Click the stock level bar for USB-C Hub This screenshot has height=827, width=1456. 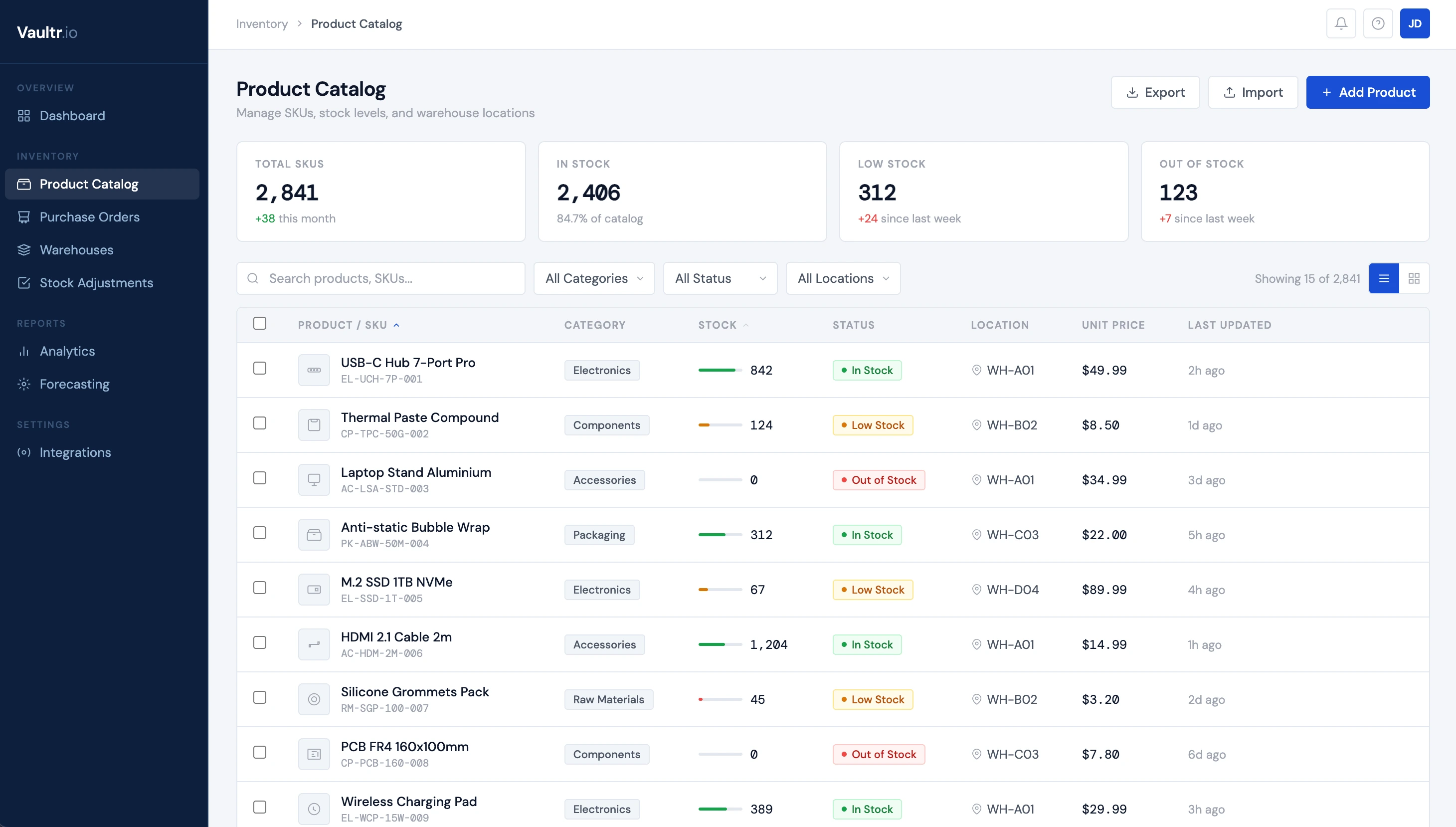click(x=720, y=370)
